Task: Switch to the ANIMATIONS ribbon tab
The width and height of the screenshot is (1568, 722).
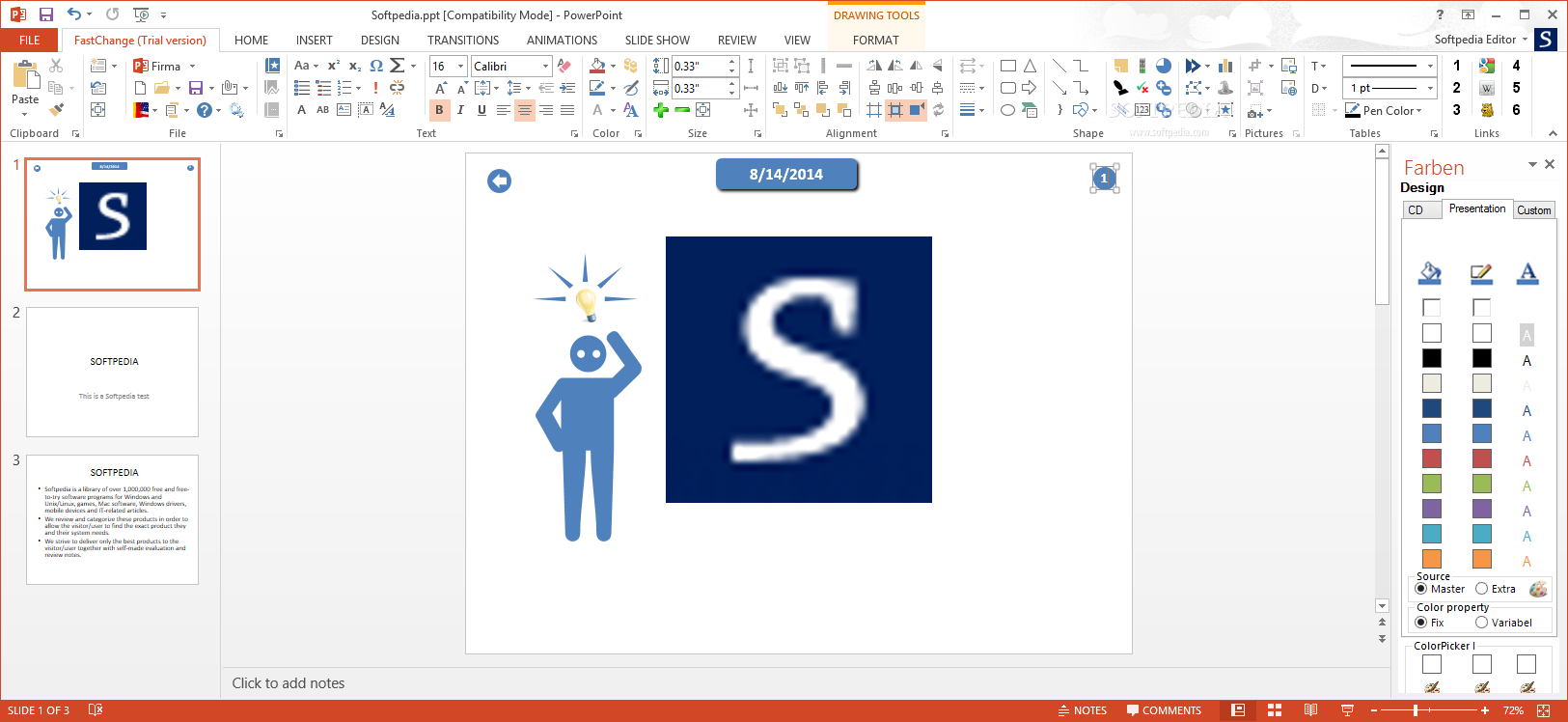Action: coord(562,40)
